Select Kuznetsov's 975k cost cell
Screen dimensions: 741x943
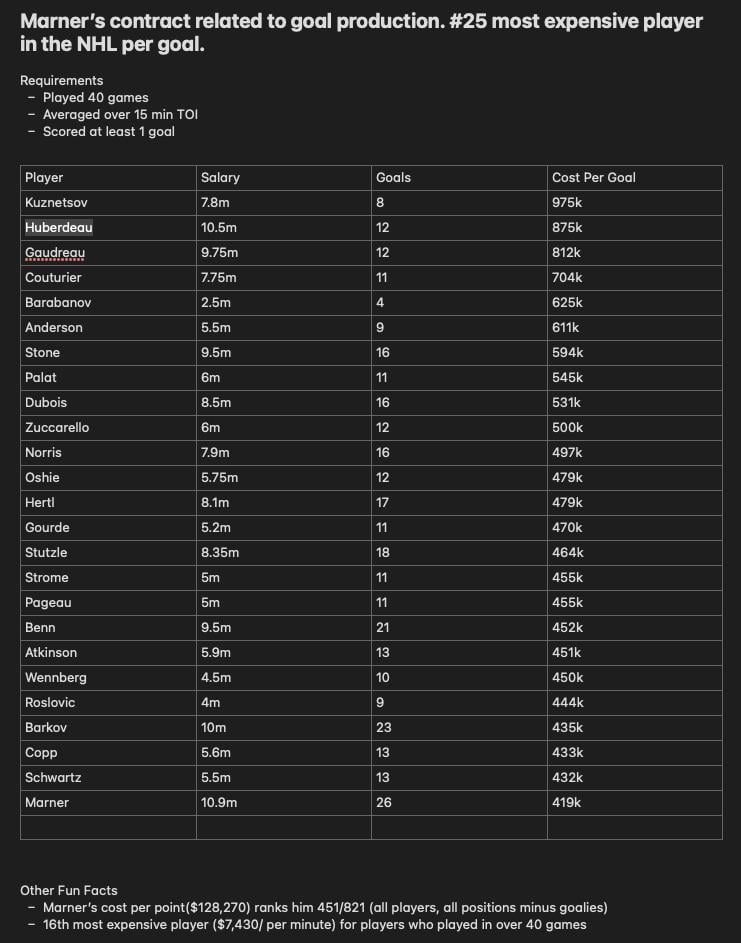(635, 203)
